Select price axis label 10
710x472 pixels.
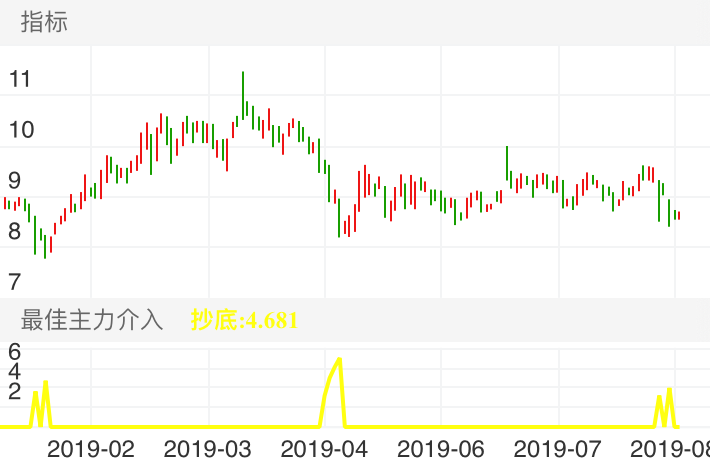pyautogui.click(x=19, y=130)
